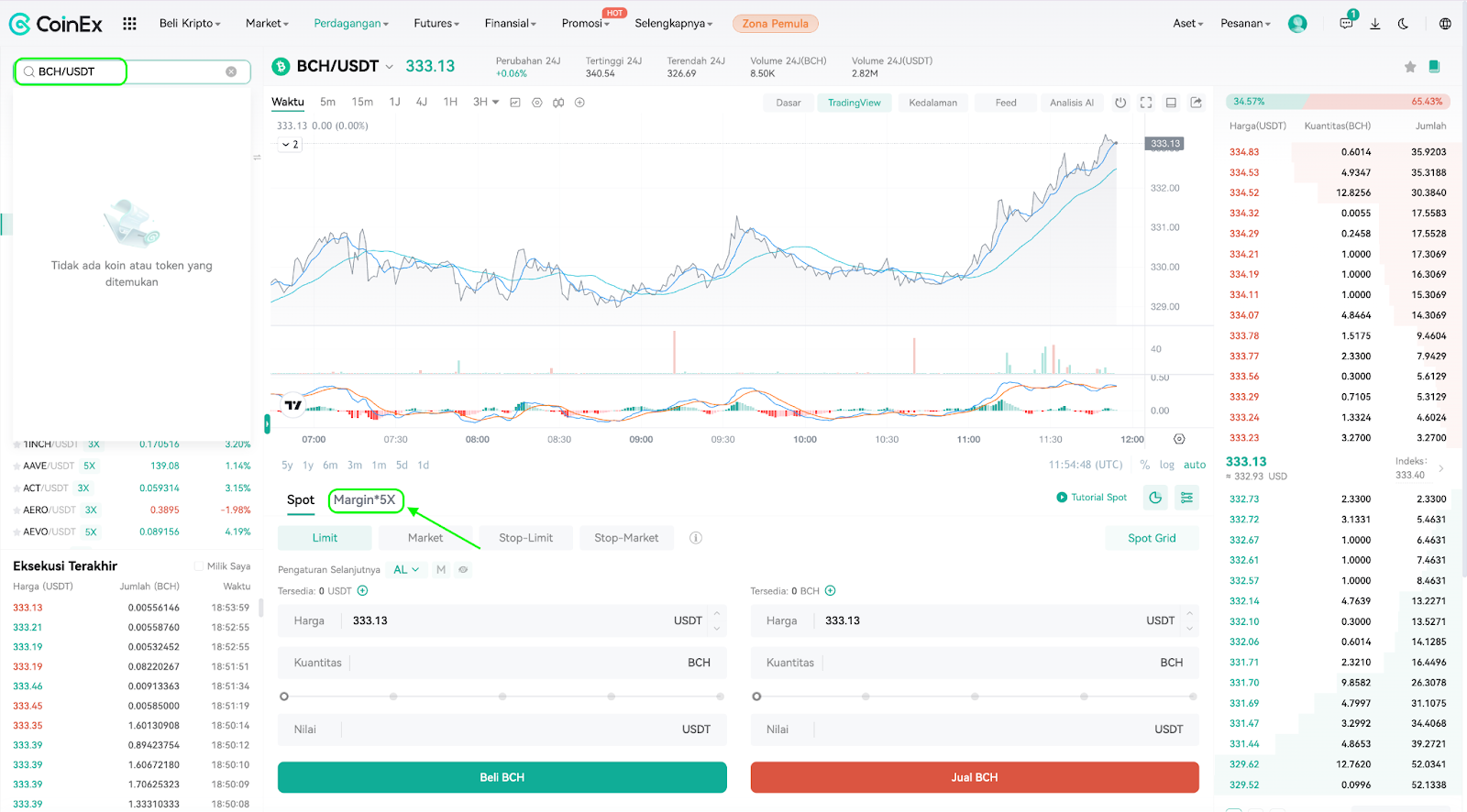Screen dimensions: 1467x812
Task: Click the Jual BCH button
Action: tap(975, 777)
